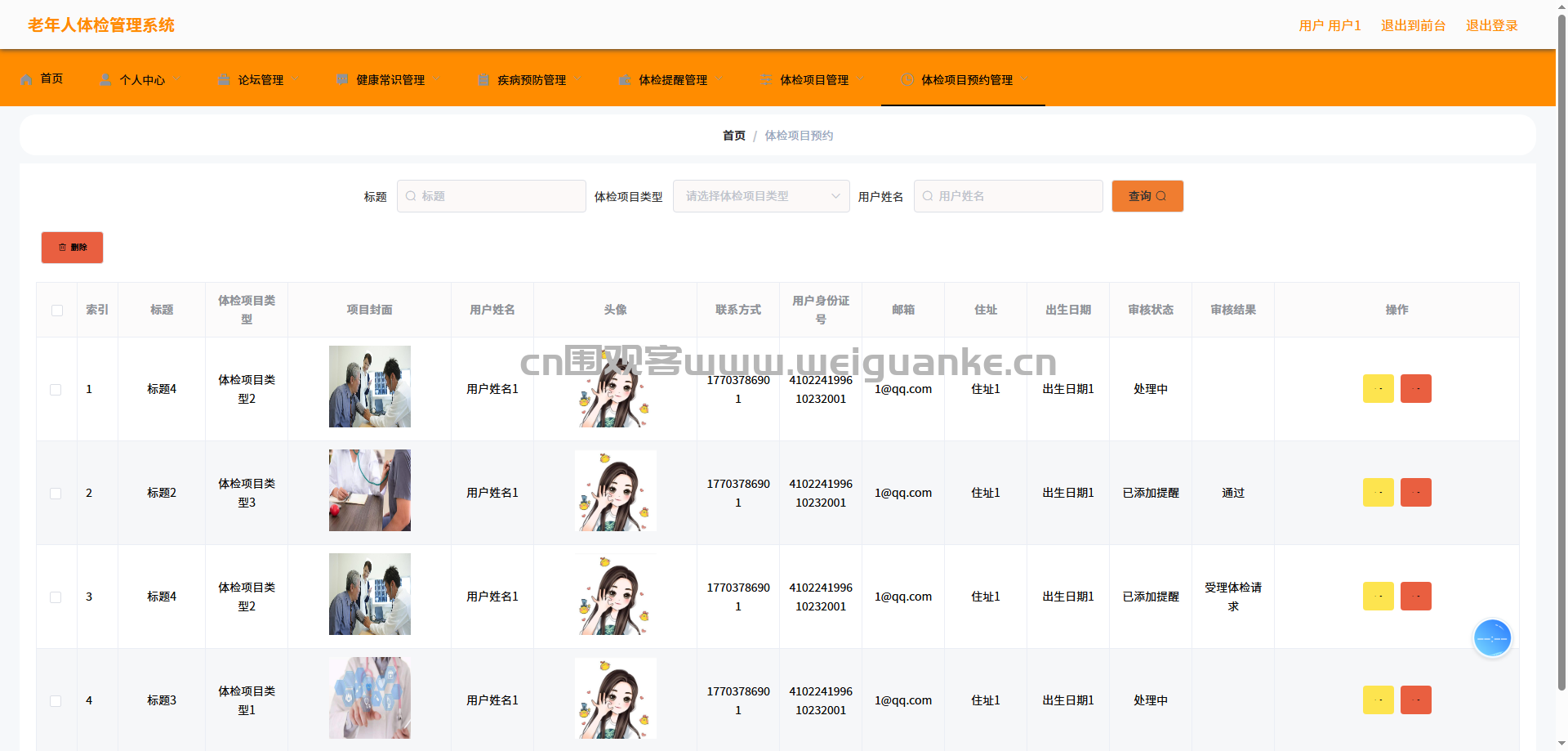Click the chat bubble icon beside 健康常识管理
The image size is (1568, 751).
click(x=342, y=79)
